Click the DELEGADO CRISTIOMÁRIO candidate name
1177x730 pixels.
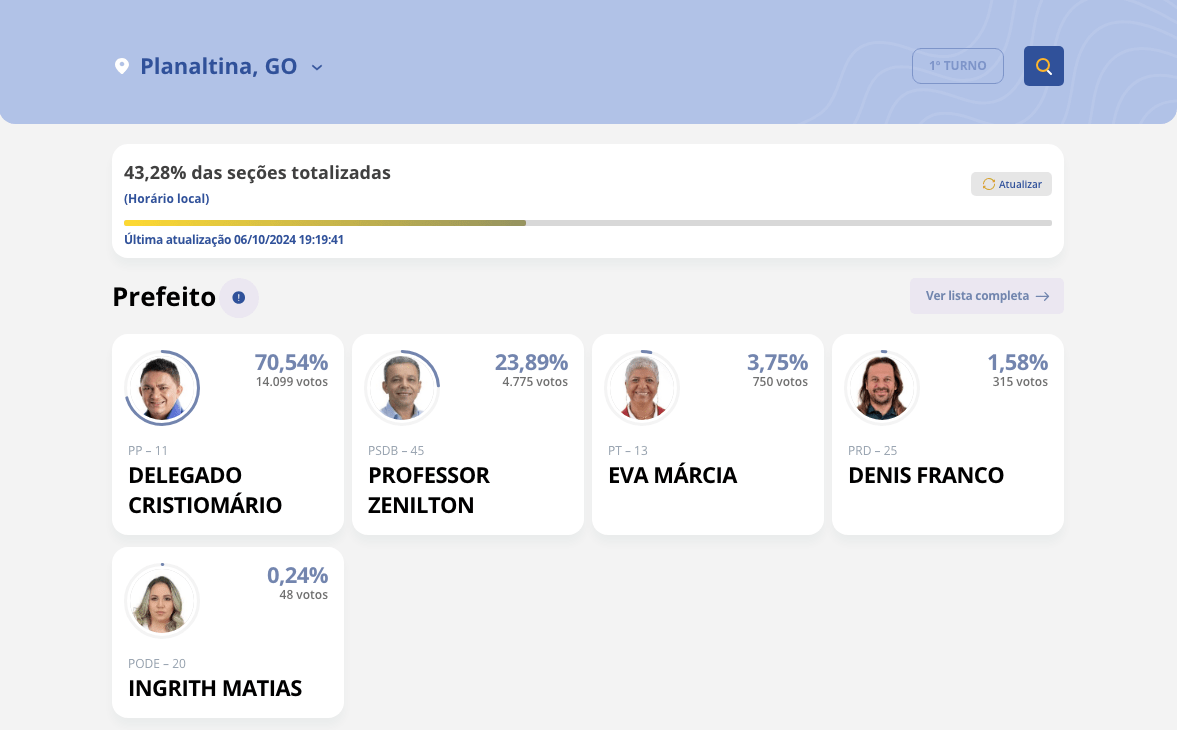coord(205,490)
